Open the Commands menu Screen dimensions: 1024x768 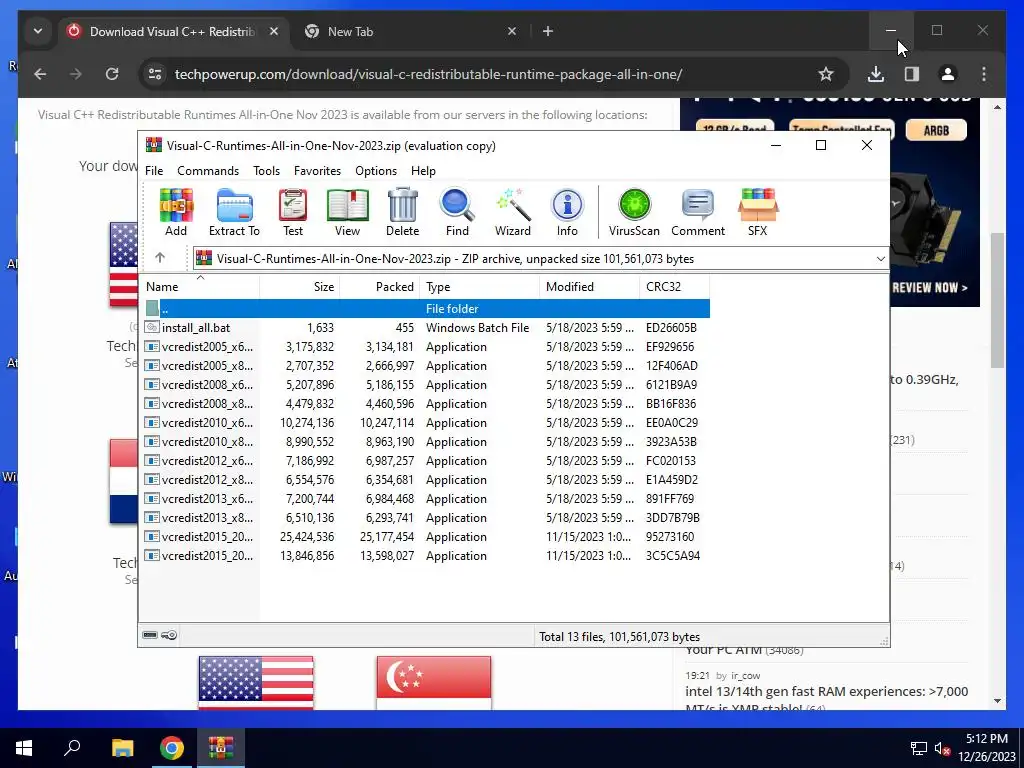[208, 170]
